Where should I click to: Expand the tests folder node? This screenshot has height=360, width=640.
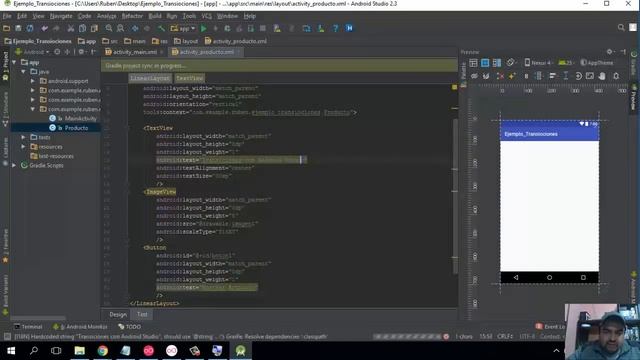tap(24, 138)
